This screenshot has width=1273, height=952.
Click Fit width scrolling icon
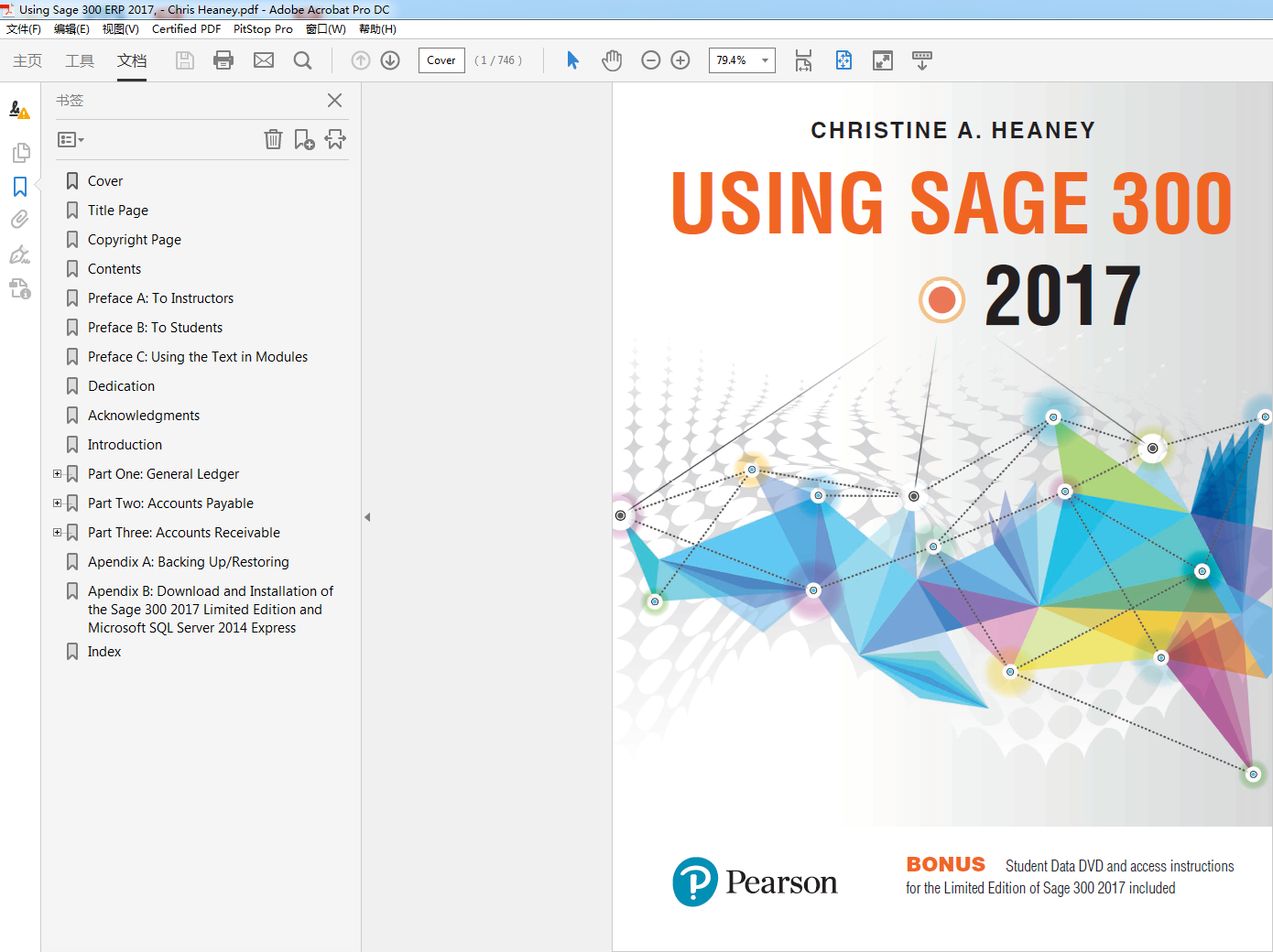tap(803, 60)
